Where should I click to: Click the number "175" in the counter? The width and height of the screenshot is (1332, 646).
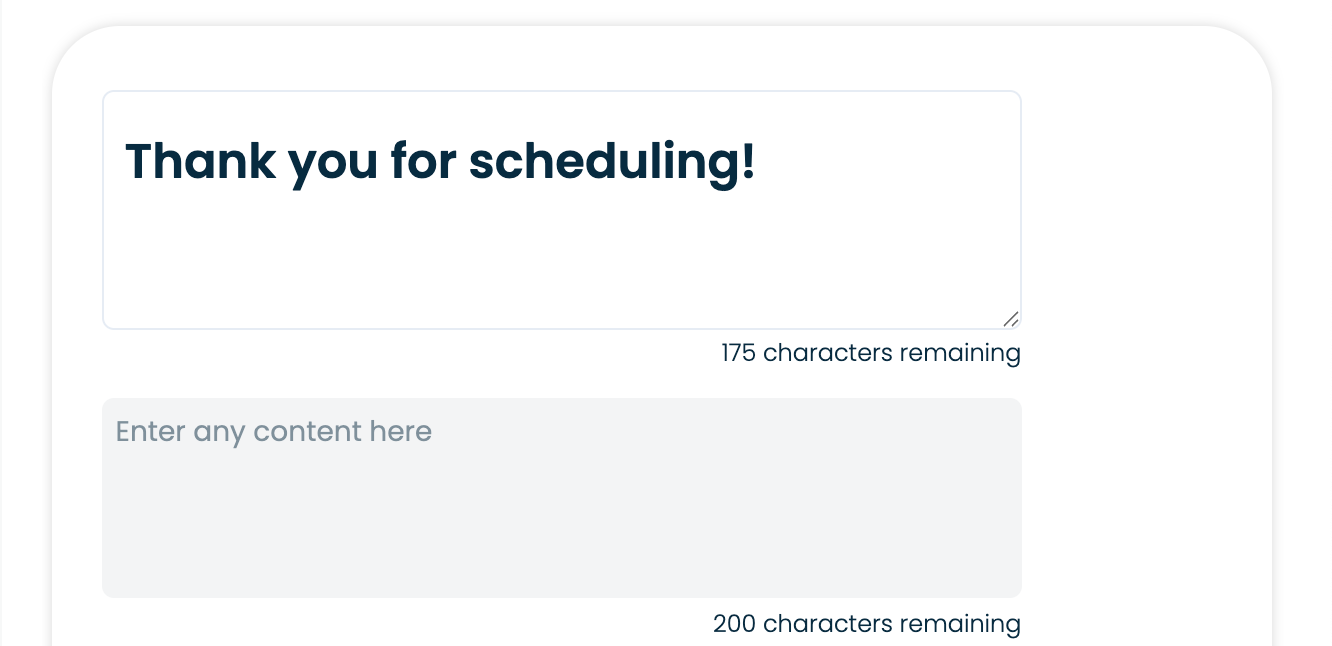tap(738, 353)
